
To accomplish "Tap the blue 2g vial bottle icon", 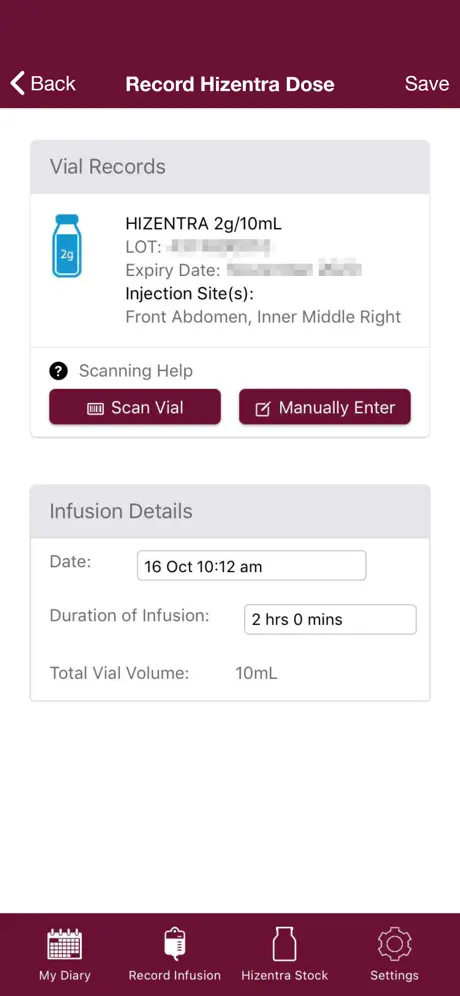I will tap(67, 246).
